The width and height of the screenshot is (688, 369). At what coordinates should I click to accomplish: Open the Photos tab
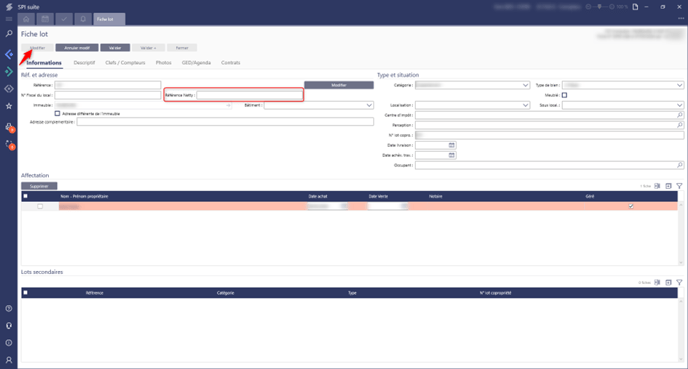(x=164, y=63)
